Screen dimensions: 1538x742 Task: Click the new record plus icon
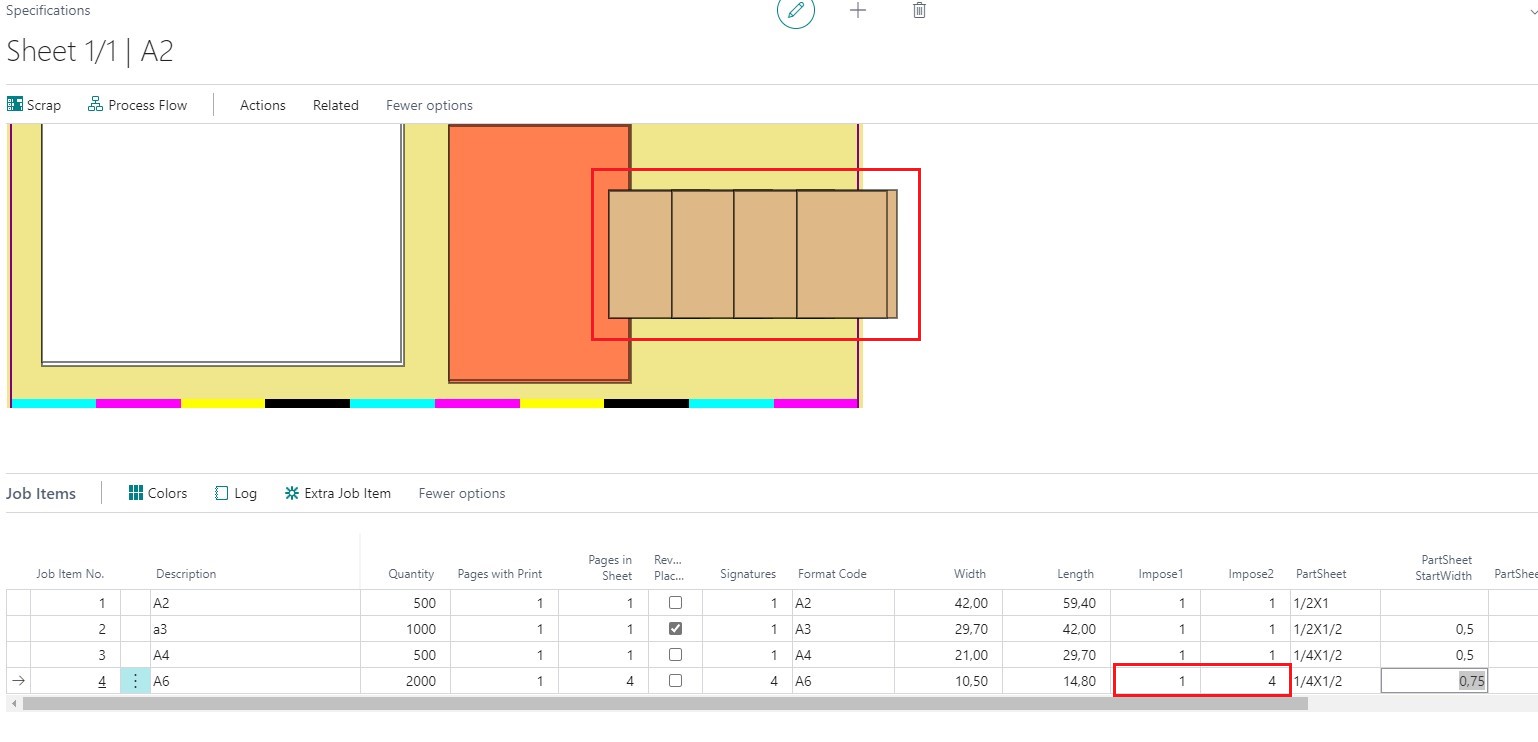(x=858, y=11)
